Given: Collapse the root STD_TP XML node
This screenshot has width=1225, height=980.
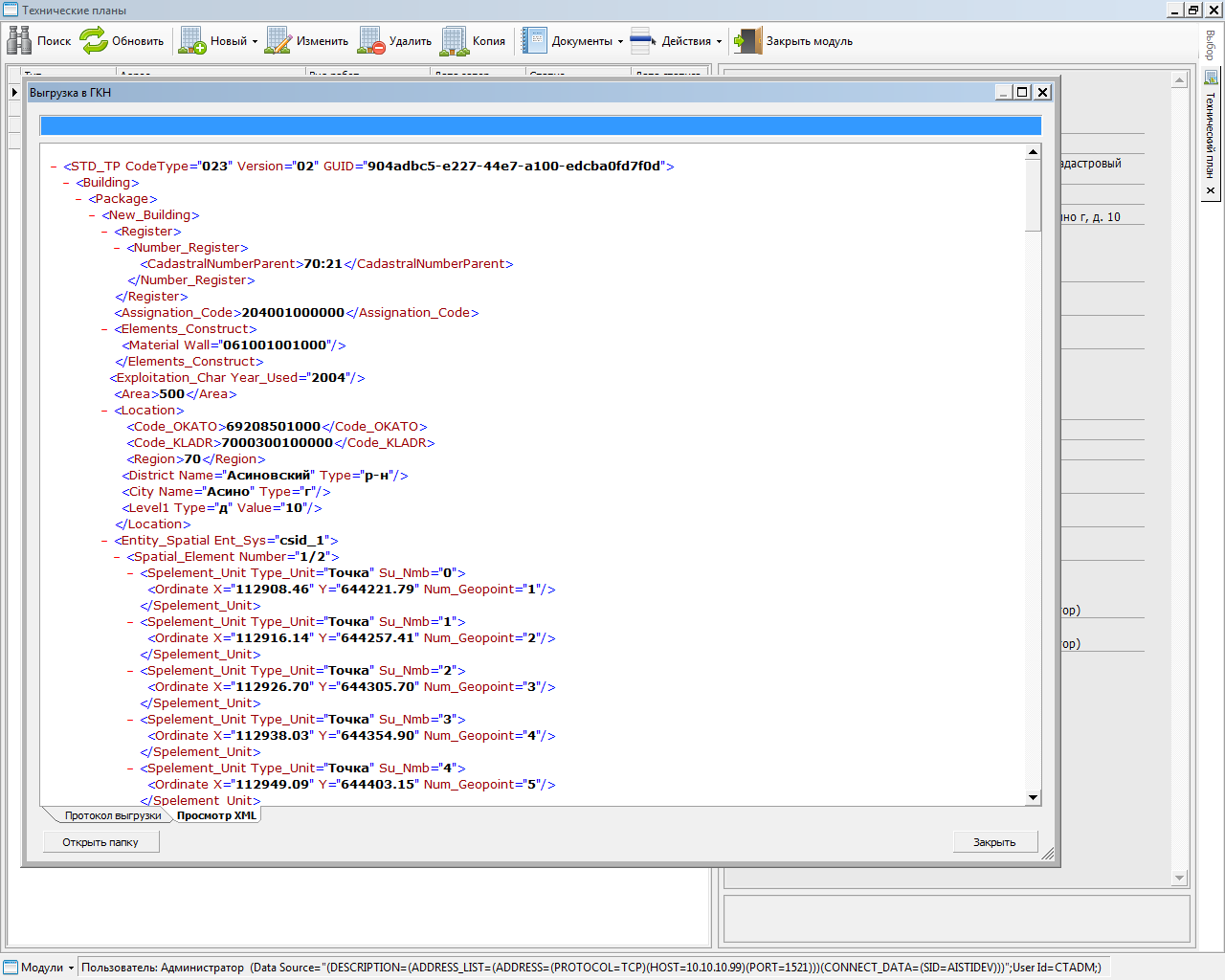Looking at the screenshot, I should pyautogui.click(x=54, y=167).
